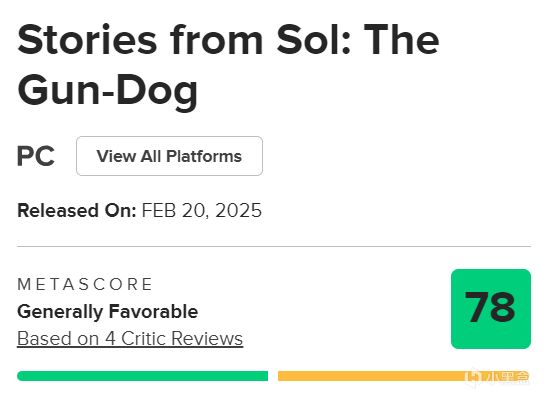Select the green 78 Metascore badge
Image resolution: width=546 pixels, height=398 pixels.
point(491,309)
